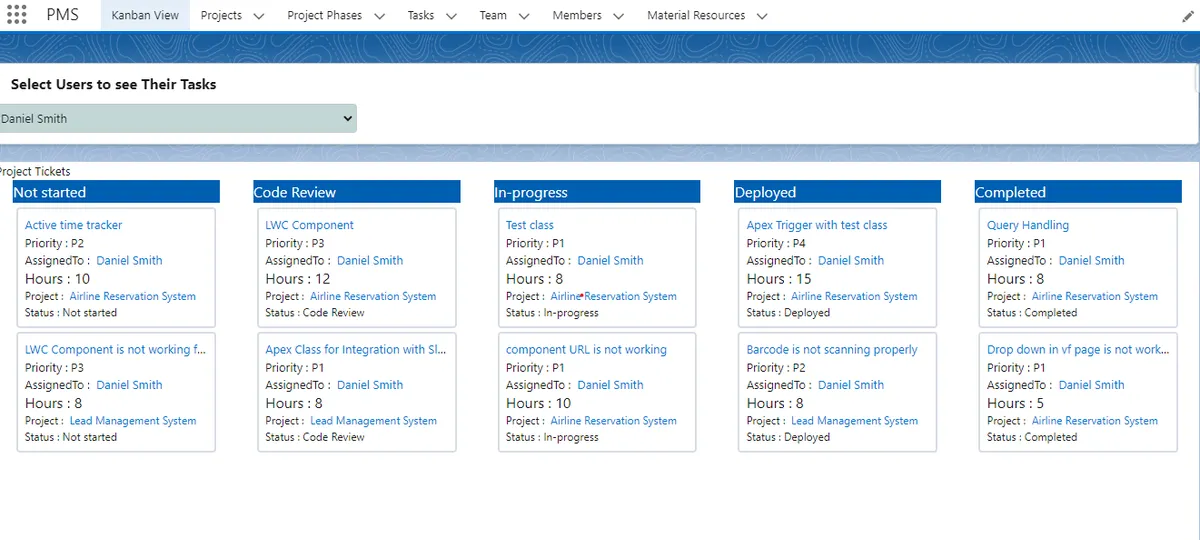This screenshot has width=1200, height=540.
Task: Open the Kanban View tab
Action: 145,16
